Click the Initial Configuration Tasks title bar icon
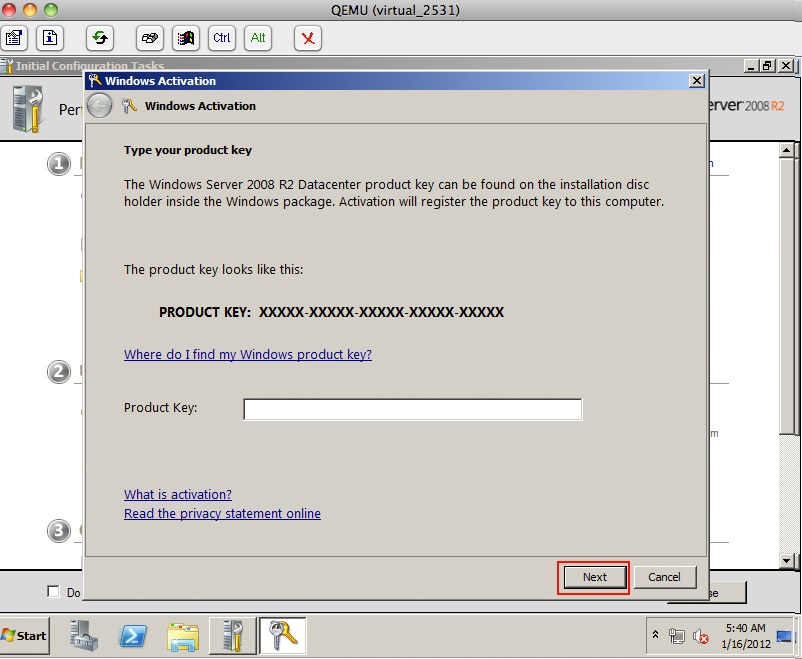Screen dimensions: 802x659 click(6, 65)
